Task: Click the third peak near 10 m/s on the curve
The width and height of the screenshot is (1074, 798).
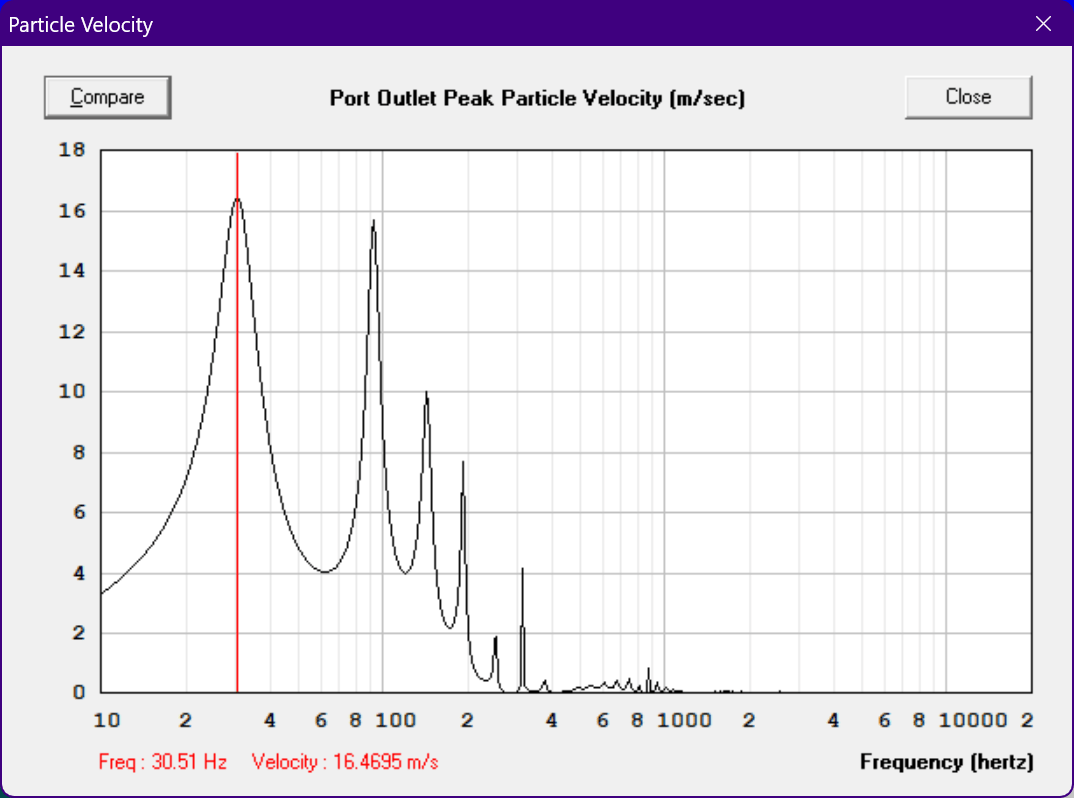Action: click(x=426, y=393)
